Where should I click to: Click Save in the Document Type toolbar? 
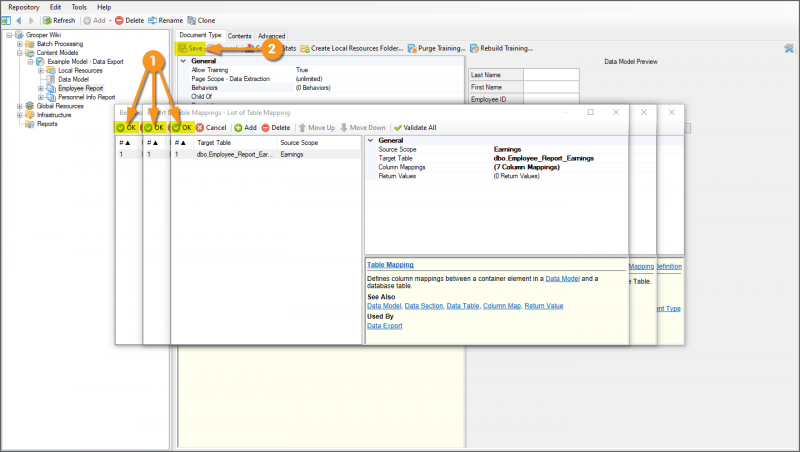point(191,48)
